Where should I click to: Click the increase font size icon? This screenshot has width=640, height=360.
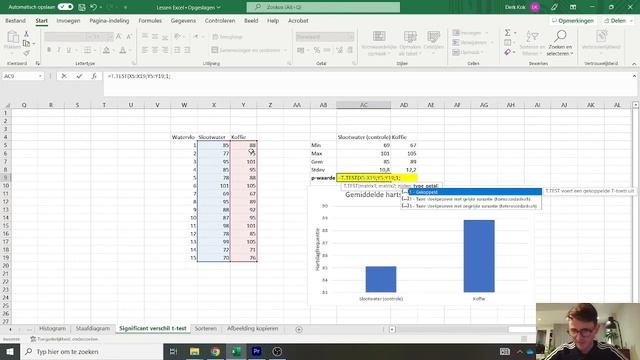(119, 37)
